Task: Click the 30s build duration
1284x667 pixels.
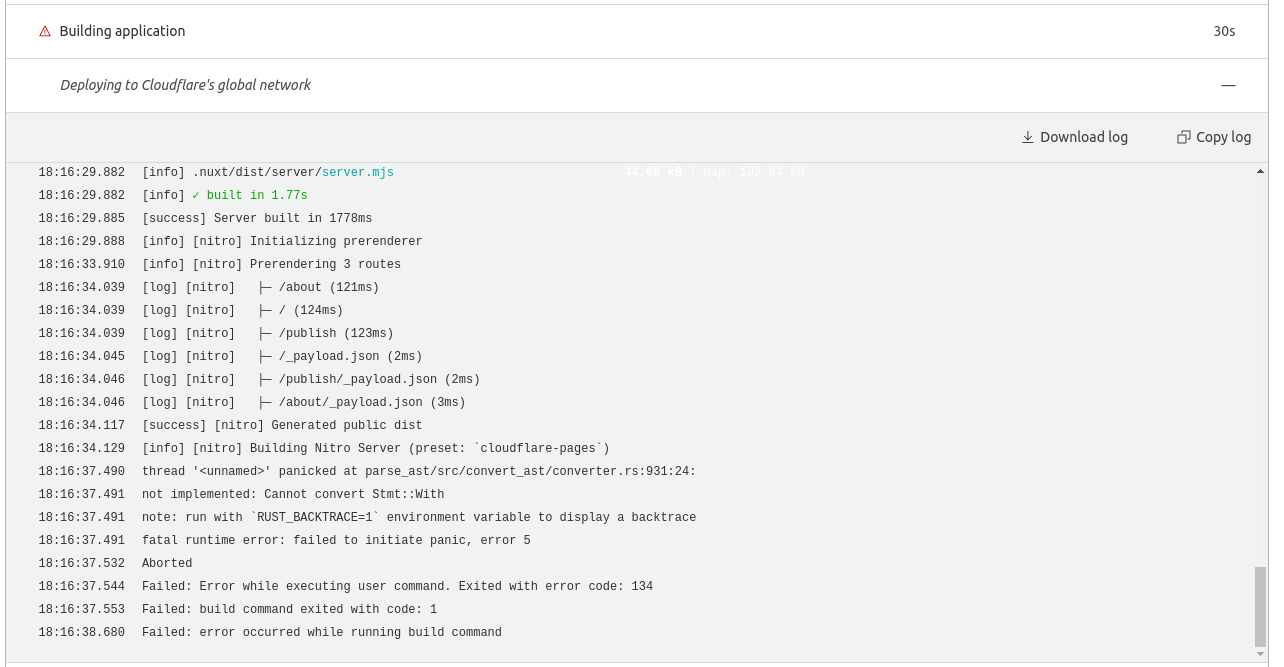Action: coord(1224,31)
